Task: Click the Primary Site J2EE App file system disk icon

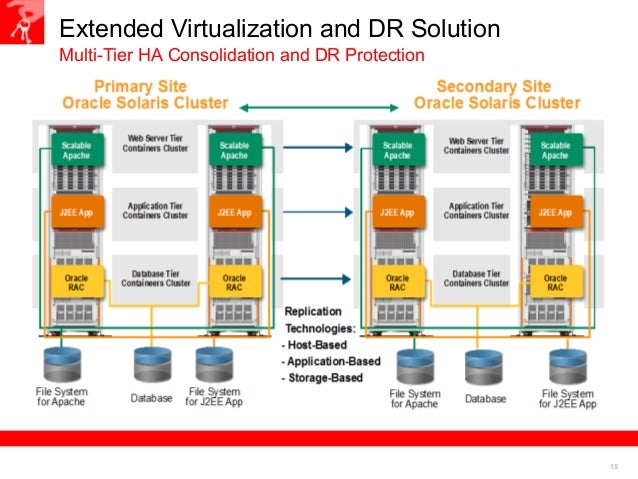Action: point(214,364)
